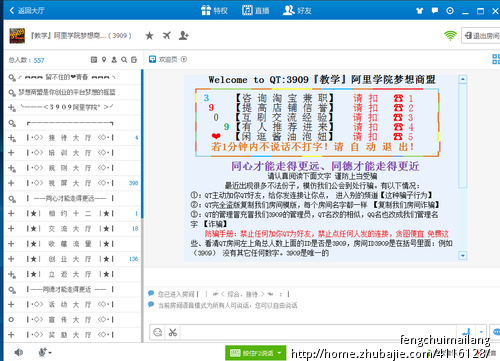Expand the 交流大厅 channel

click(x=11, y=229)
